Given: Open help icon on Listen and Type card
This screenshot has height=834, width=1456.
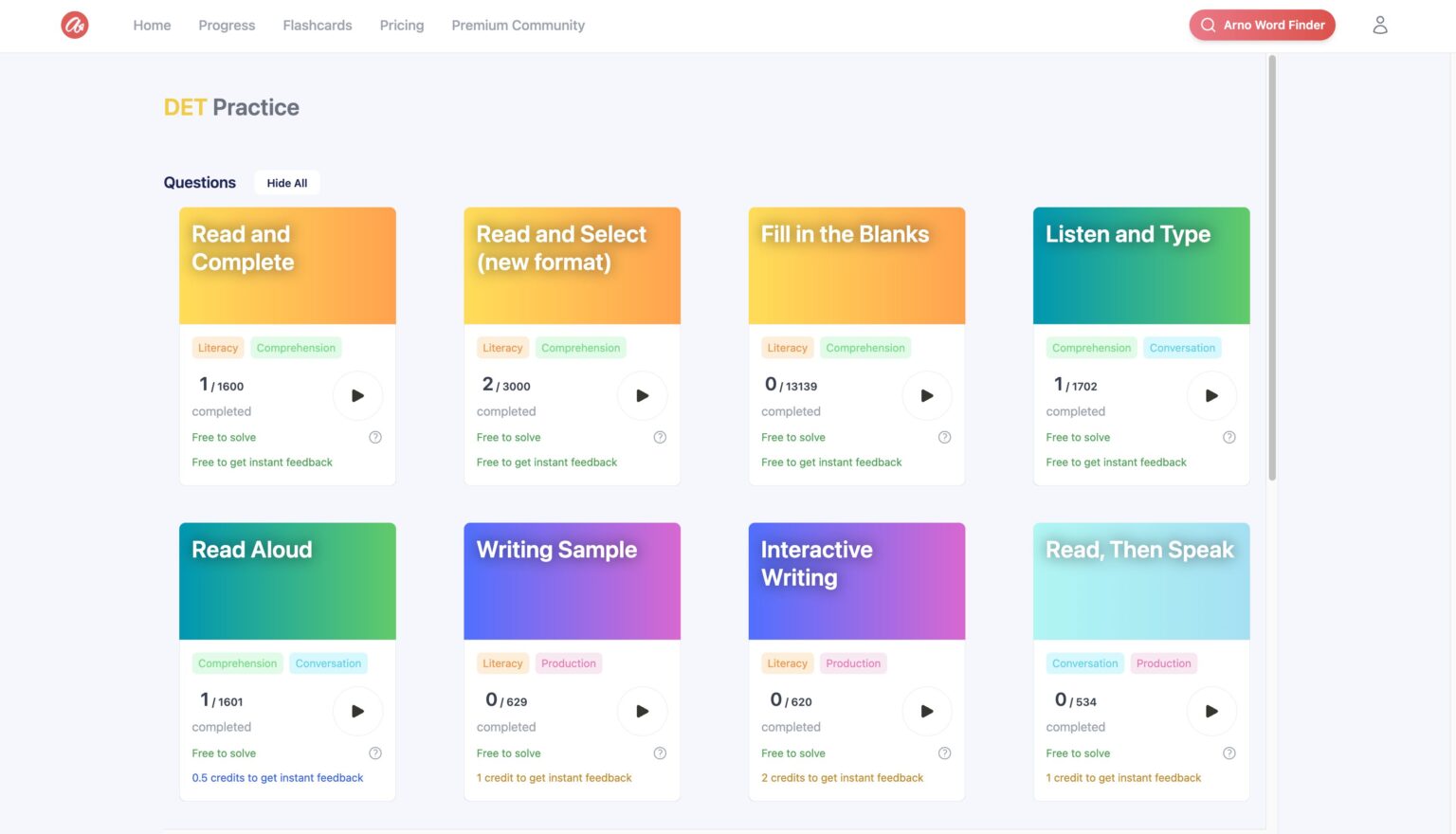Looking at the screenshot, I should 1229,437.
